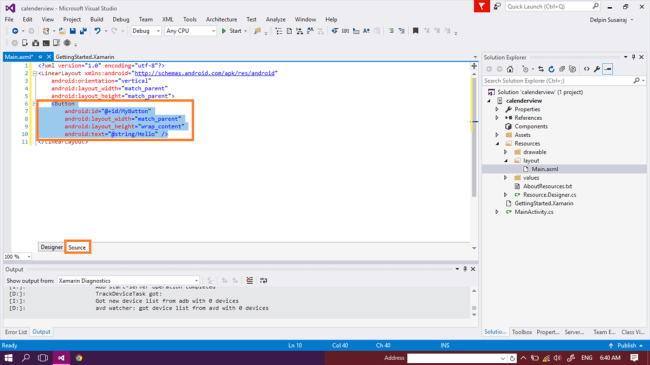
Task: Expand the Properties node in Solution Explorer
Action: click(x=497, y=110)
